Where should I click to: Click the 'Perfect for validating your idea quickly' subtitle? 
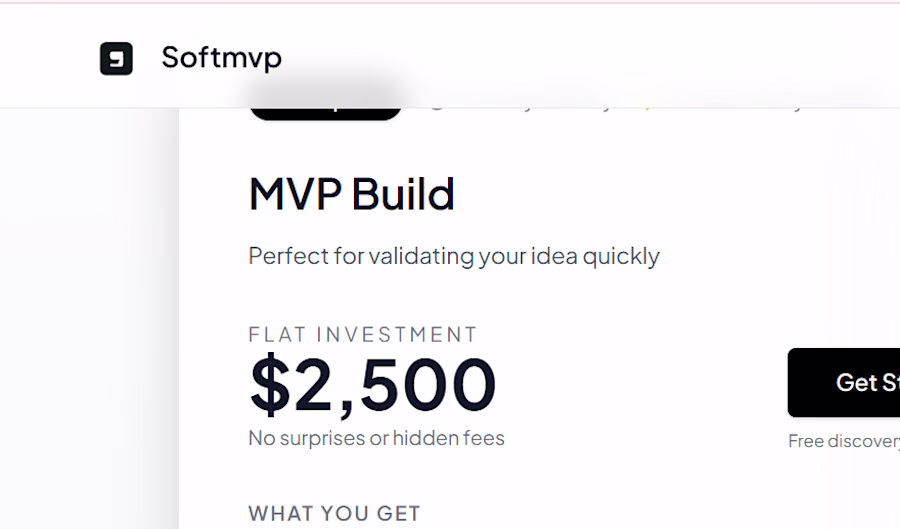click(453, 256)
